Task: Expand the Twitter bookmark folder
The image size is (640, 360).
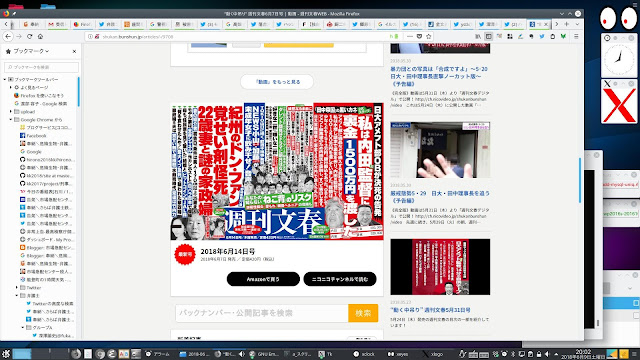Action: coord(17,288)
